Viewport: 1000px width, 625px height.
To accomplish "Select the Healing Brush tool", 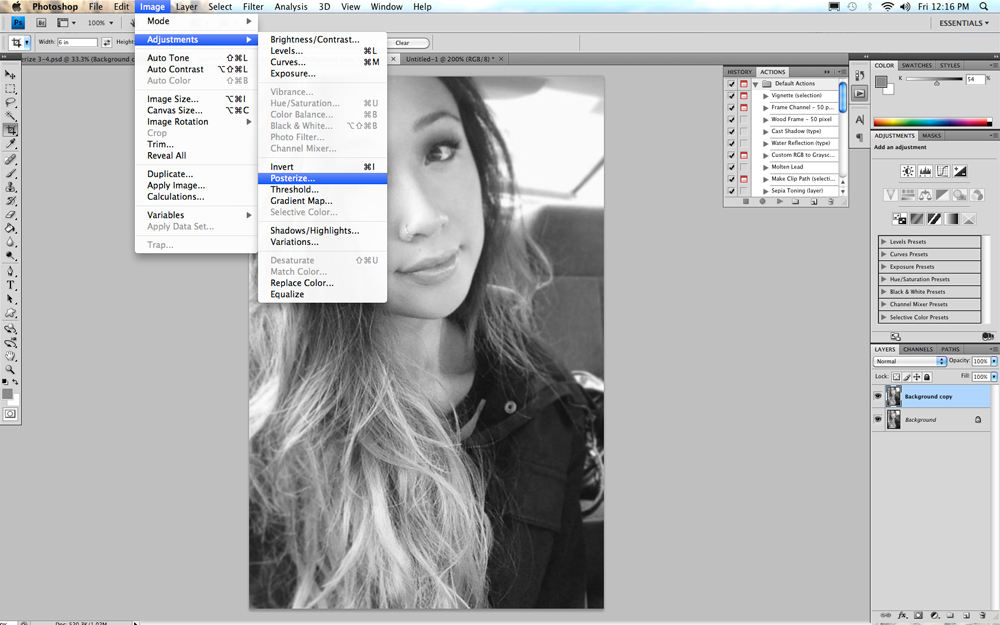I will click(x=10, y=159).
